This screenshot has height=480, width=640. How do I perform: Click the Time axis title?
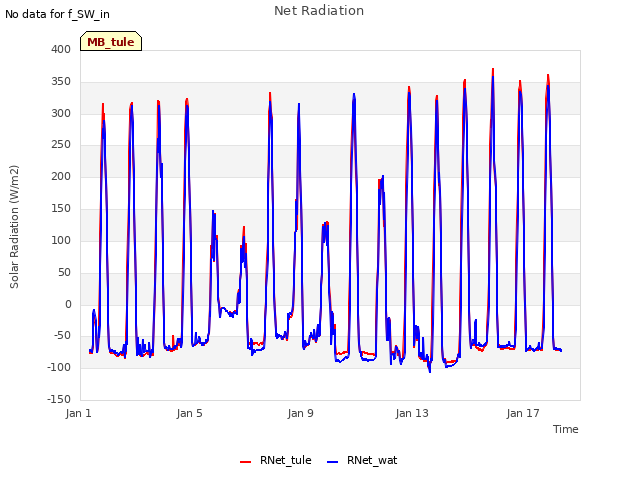pyautogui.click(x=565, y=429)
